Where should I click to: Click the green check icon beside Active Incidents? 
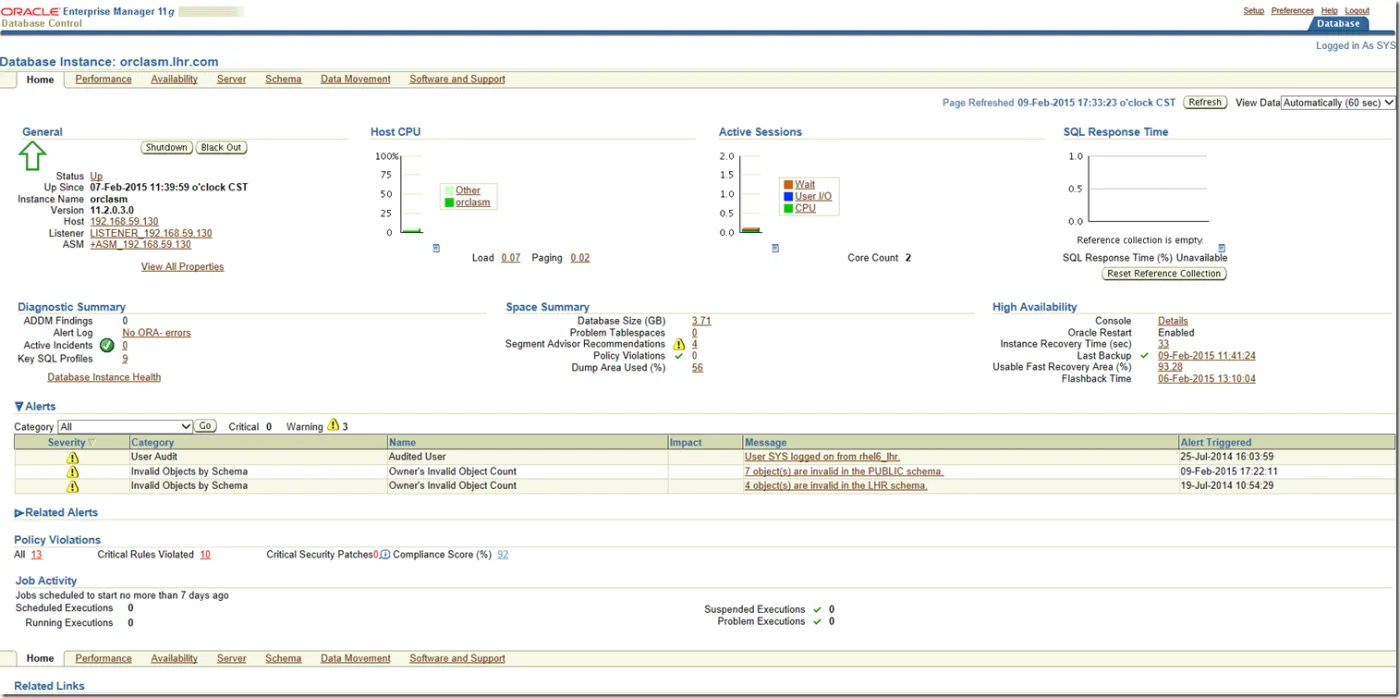click(107, 346)
